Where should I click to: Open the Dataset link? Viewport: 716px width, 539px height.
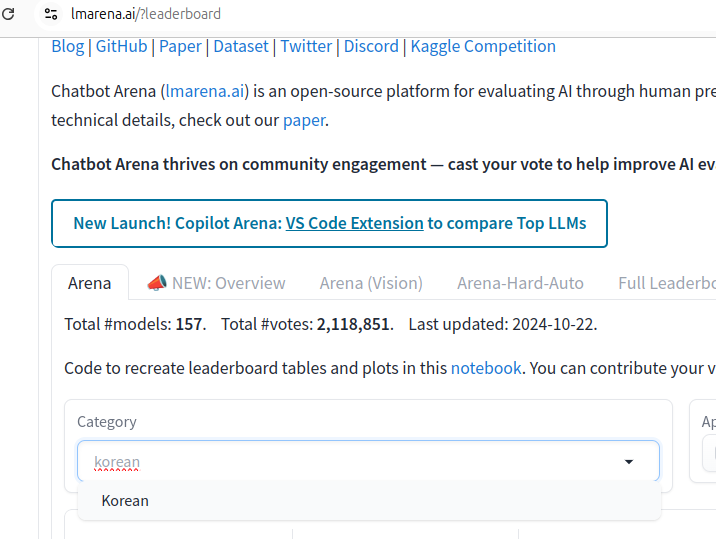(241, 46)
